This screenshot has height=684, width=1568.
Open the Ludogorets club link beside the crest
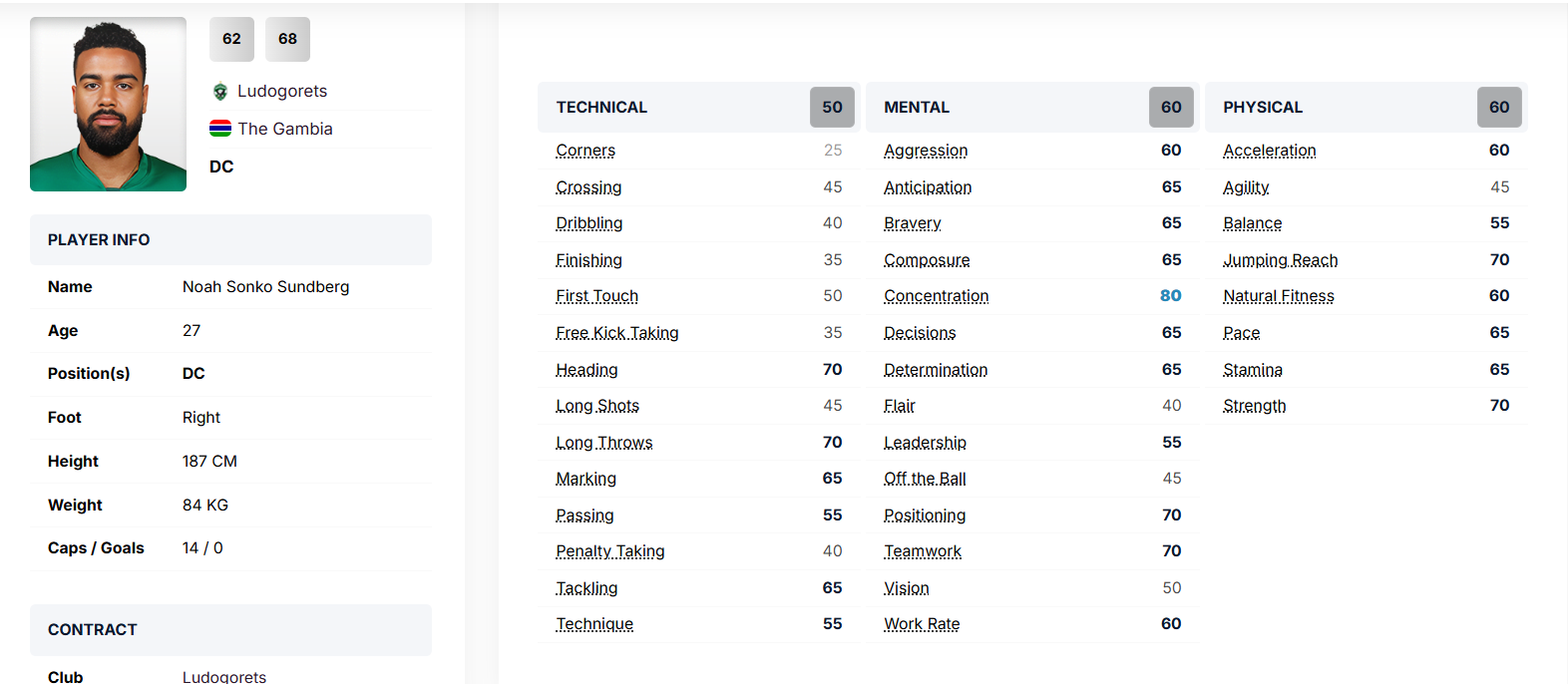(282, 91)
